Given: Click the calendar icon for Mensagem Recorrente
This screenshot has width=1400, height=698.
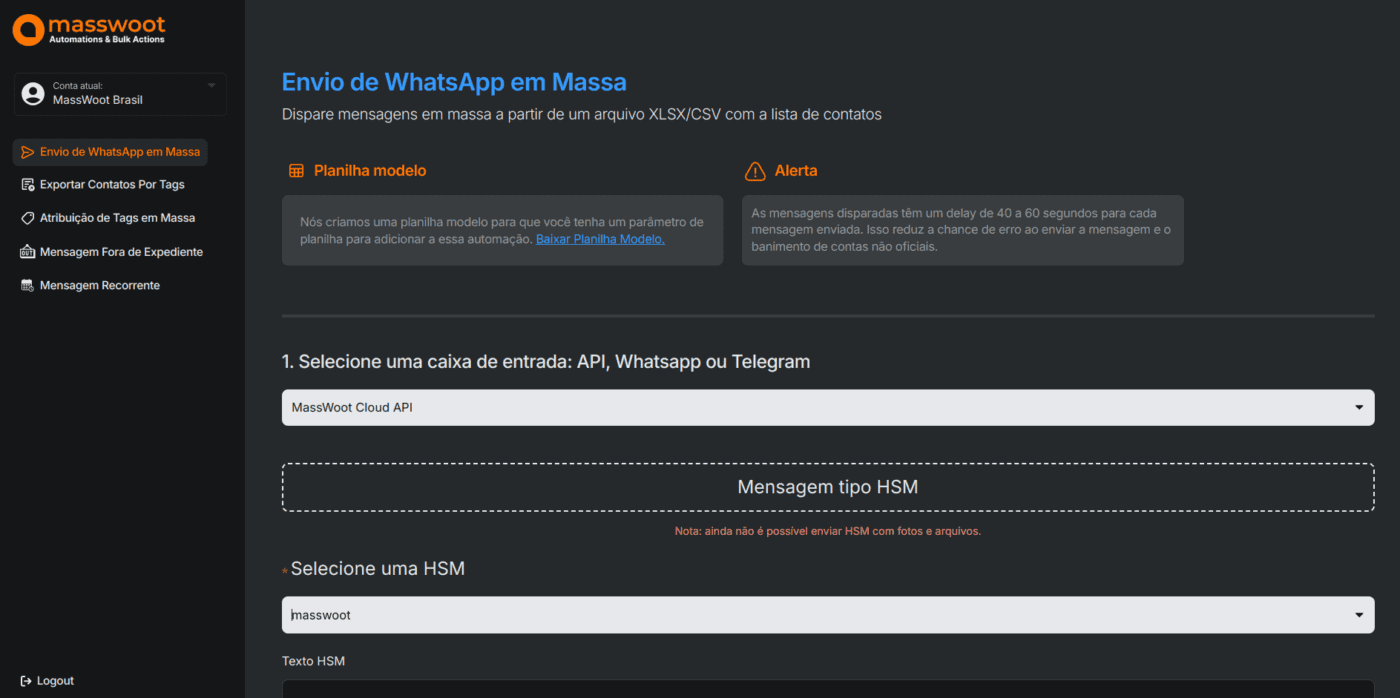Looking at the screenshot, I should [x=27, y=286].
